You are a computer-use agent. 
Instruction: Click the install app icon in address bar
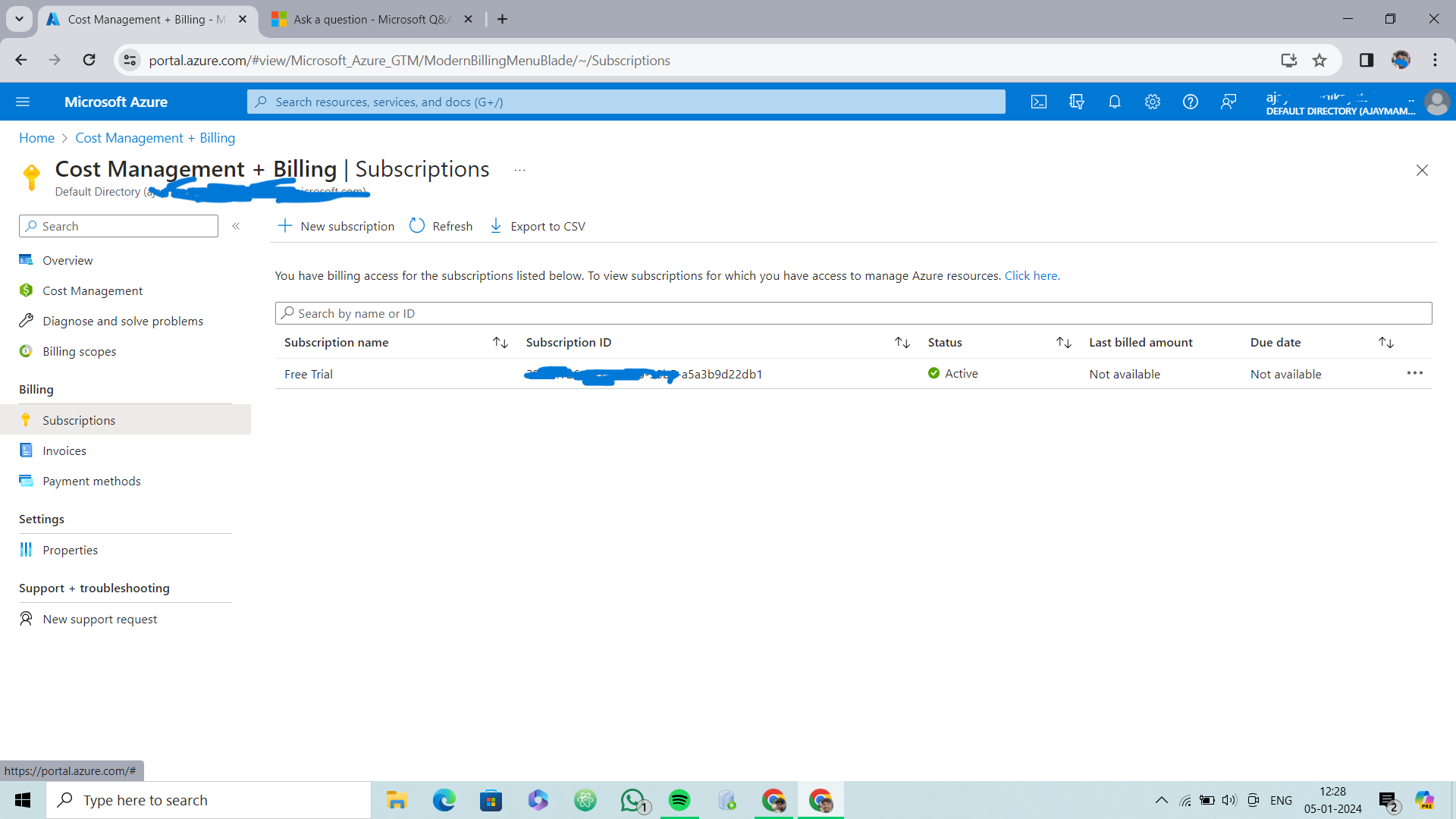(x=1288, y=60)
